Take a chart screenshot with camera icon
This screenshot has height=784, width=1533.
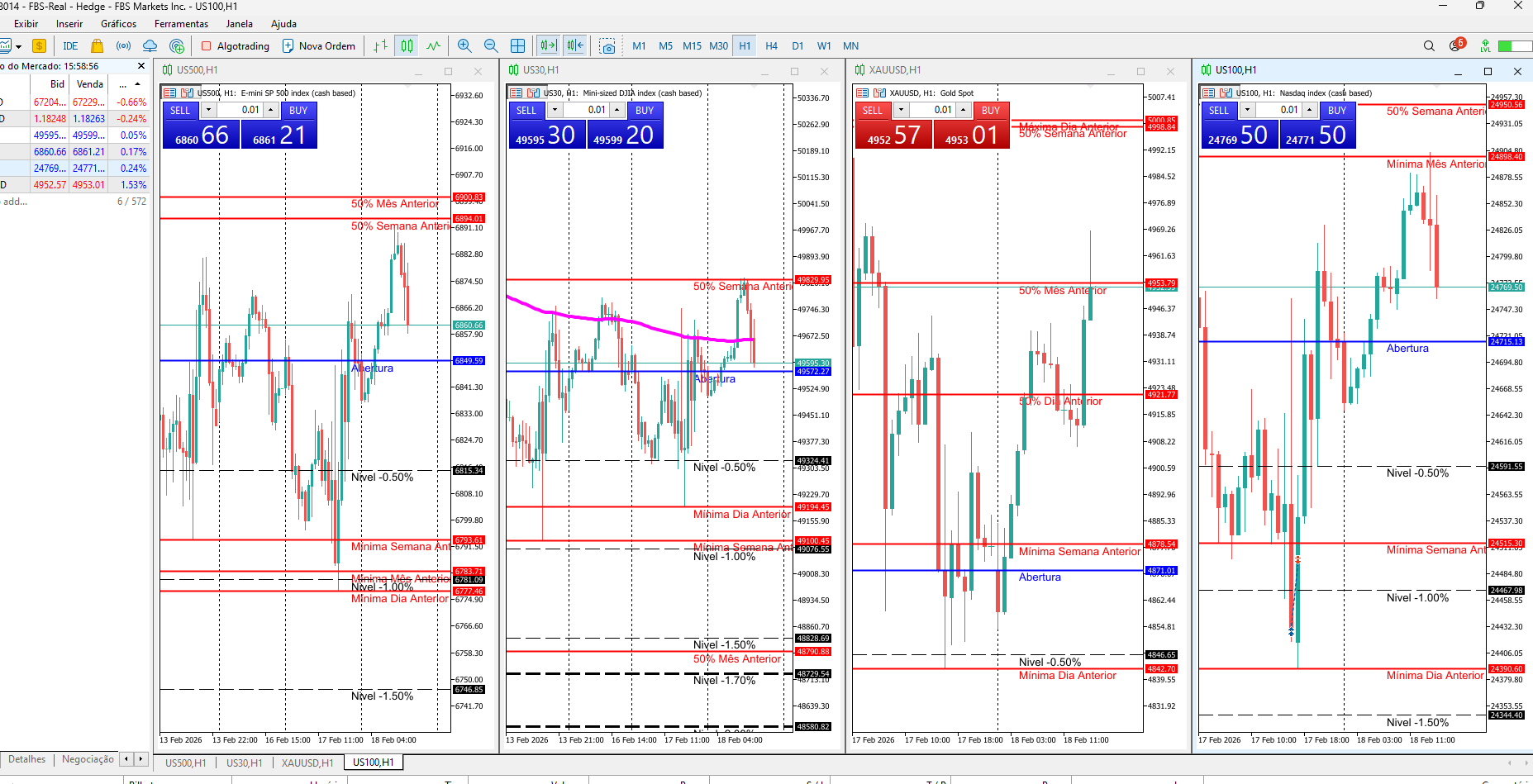coord(607,46)
